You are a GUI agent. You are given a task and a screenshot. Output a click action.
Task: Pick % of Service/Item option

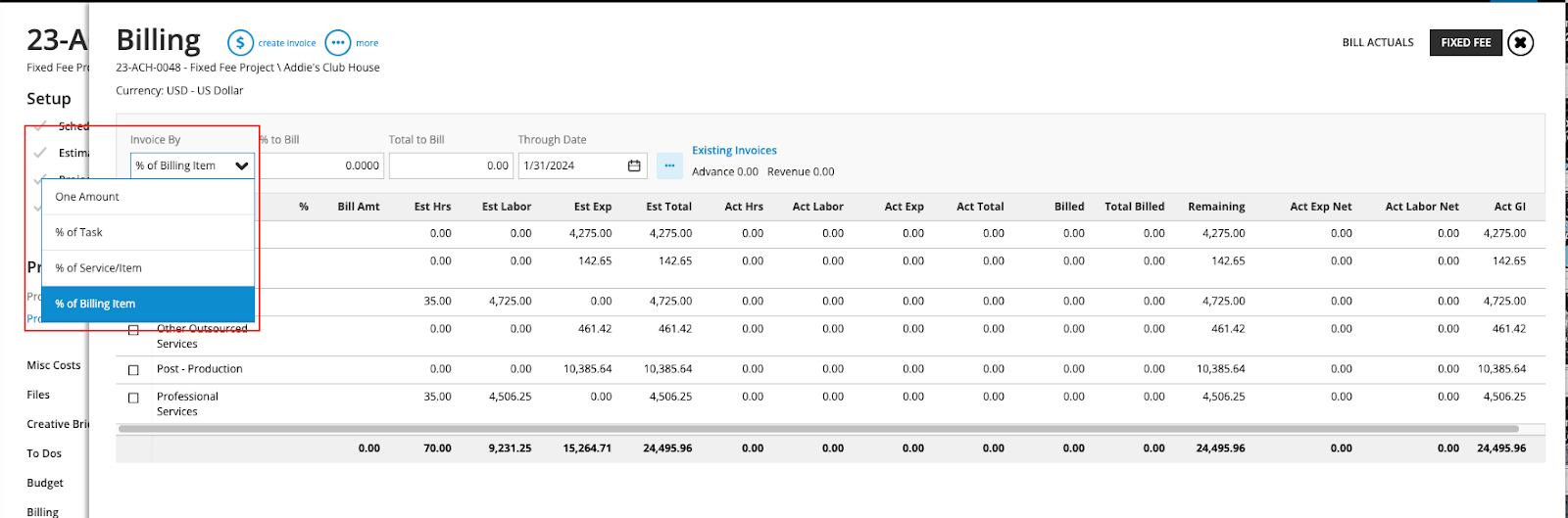(x=98, y=268)
